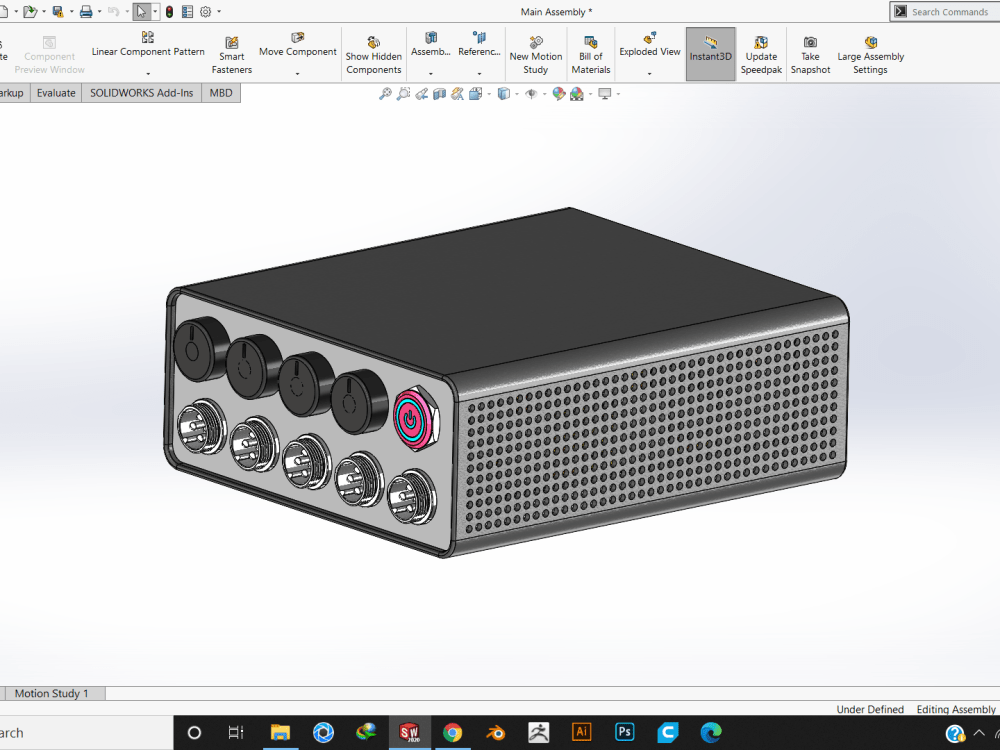
Task: Click Display Style cube icon
Action: tap(504, 94)
